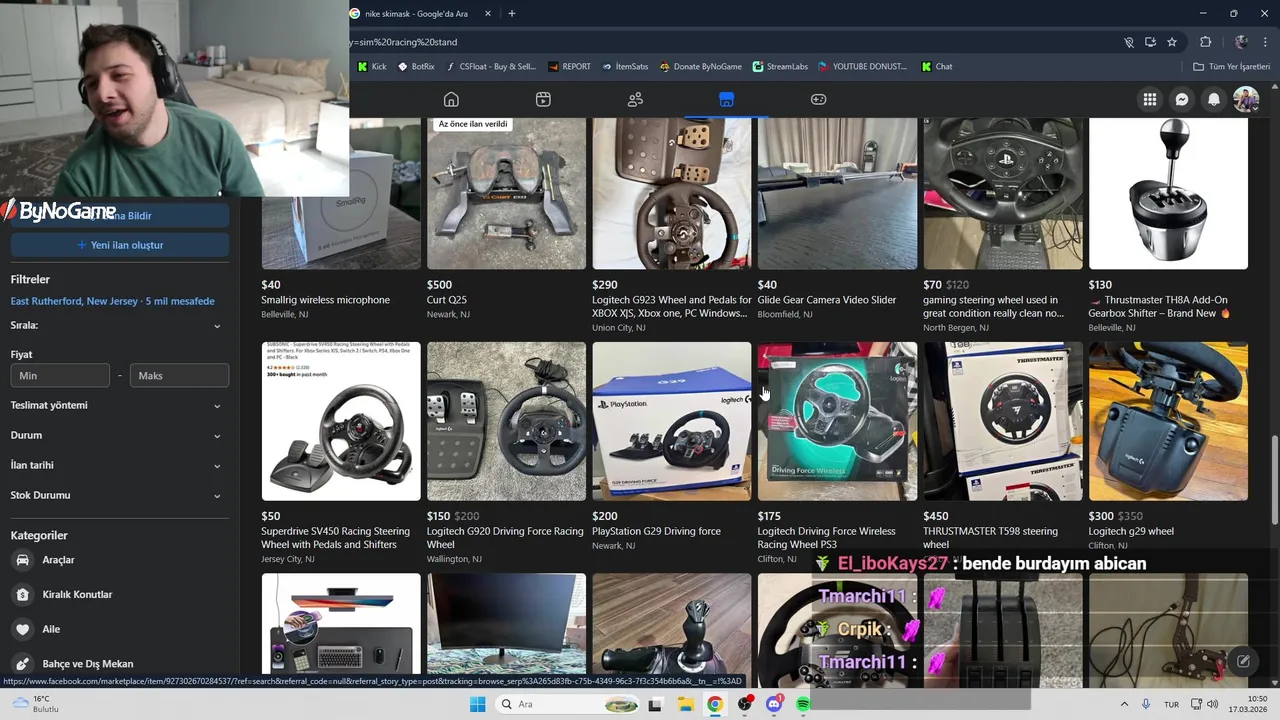Open the THRUSTMASTER T598 listing image
This screenshot has width=1280, height=720.
[1003, 421]
